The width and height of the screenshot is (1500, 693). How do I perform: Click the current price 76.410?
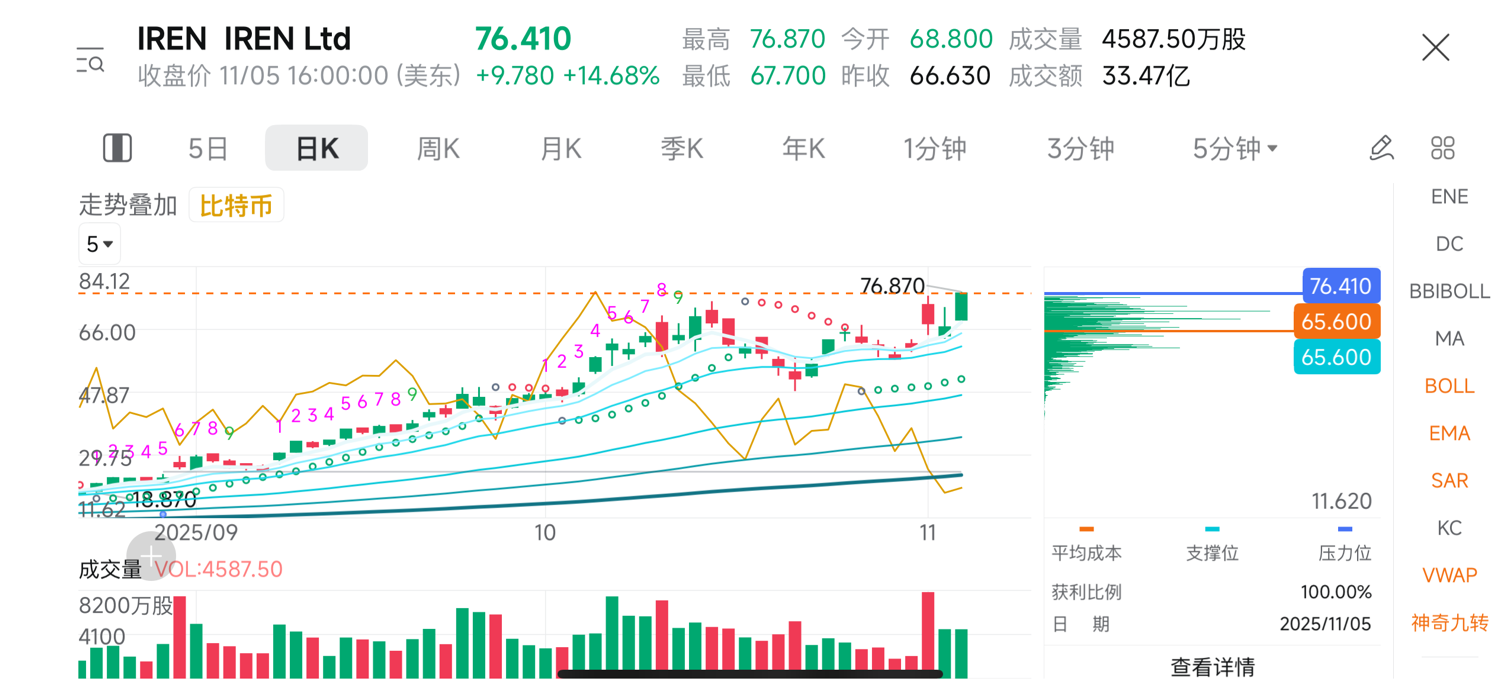click(523, 39)
